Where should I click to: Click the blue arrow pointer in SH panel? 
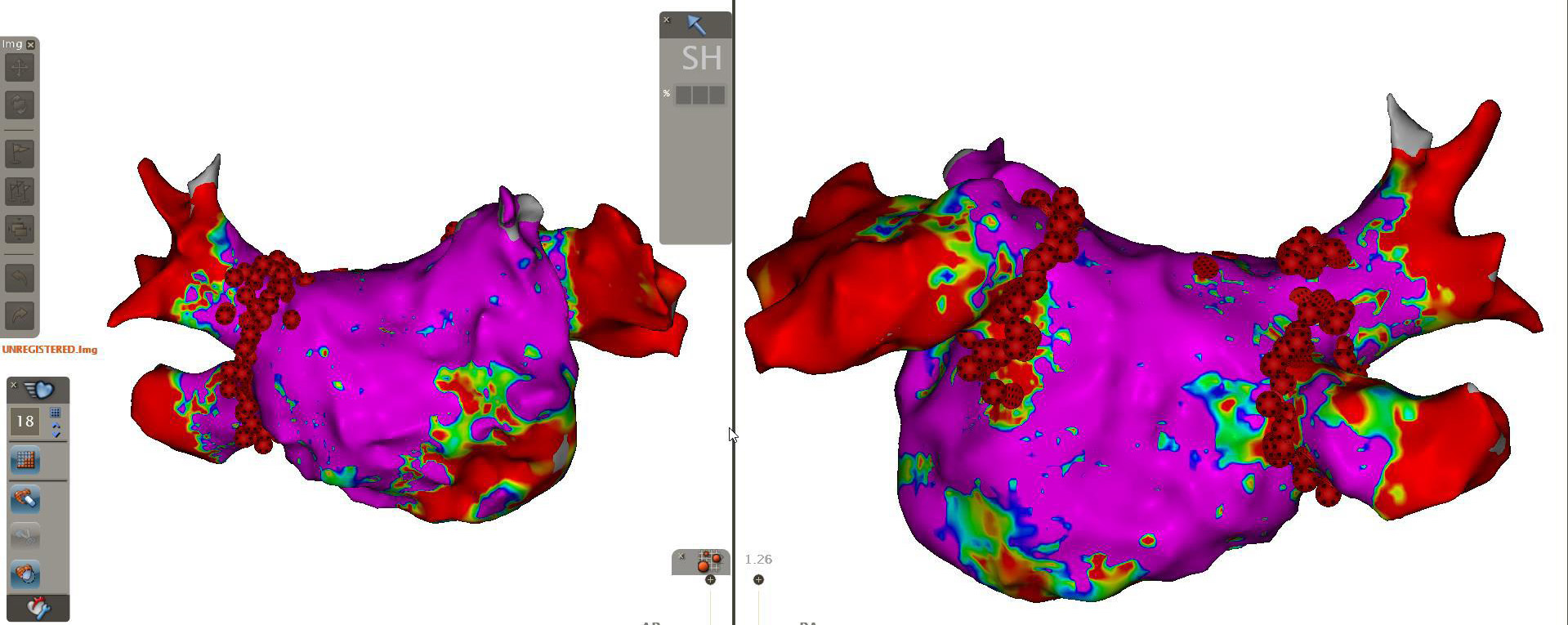click(x=696, y=25)
